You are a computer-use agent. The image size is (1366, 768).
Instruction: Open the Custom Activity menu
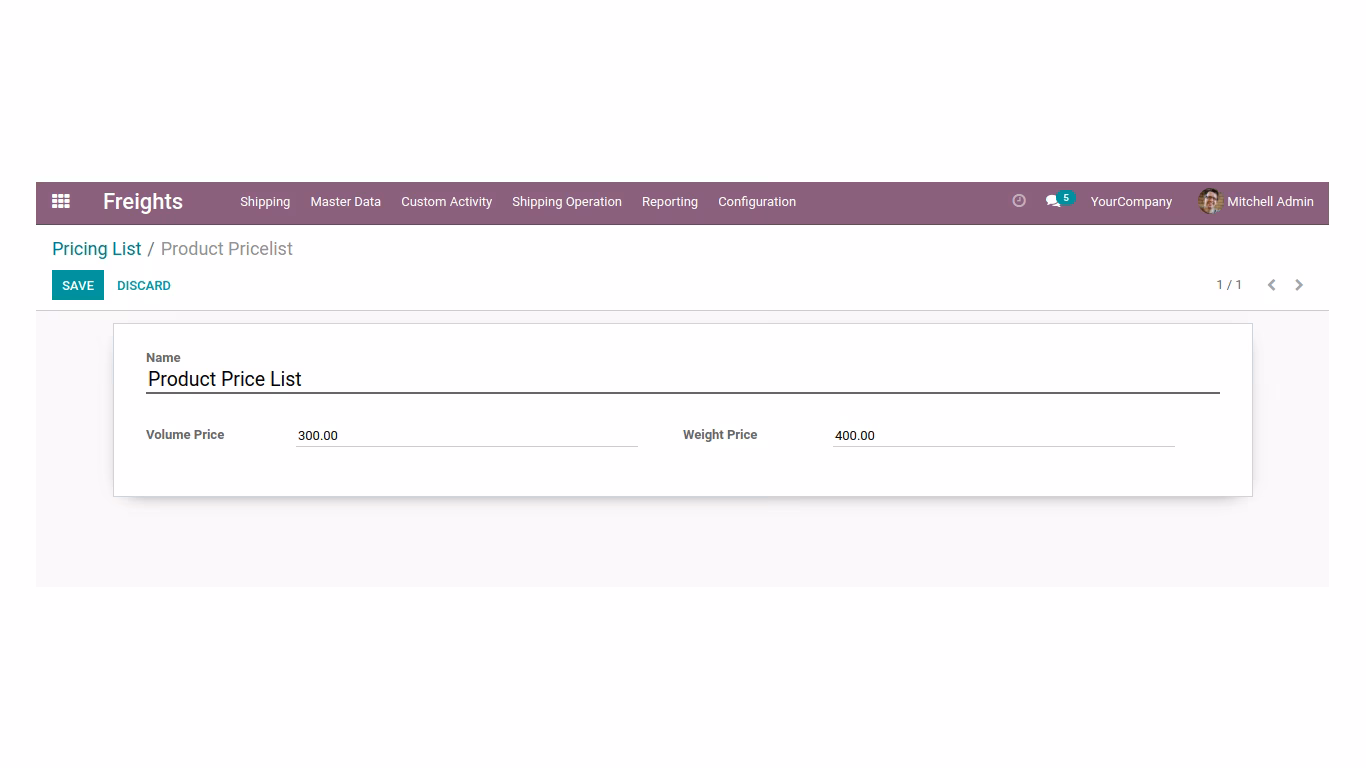click(446, 201)
